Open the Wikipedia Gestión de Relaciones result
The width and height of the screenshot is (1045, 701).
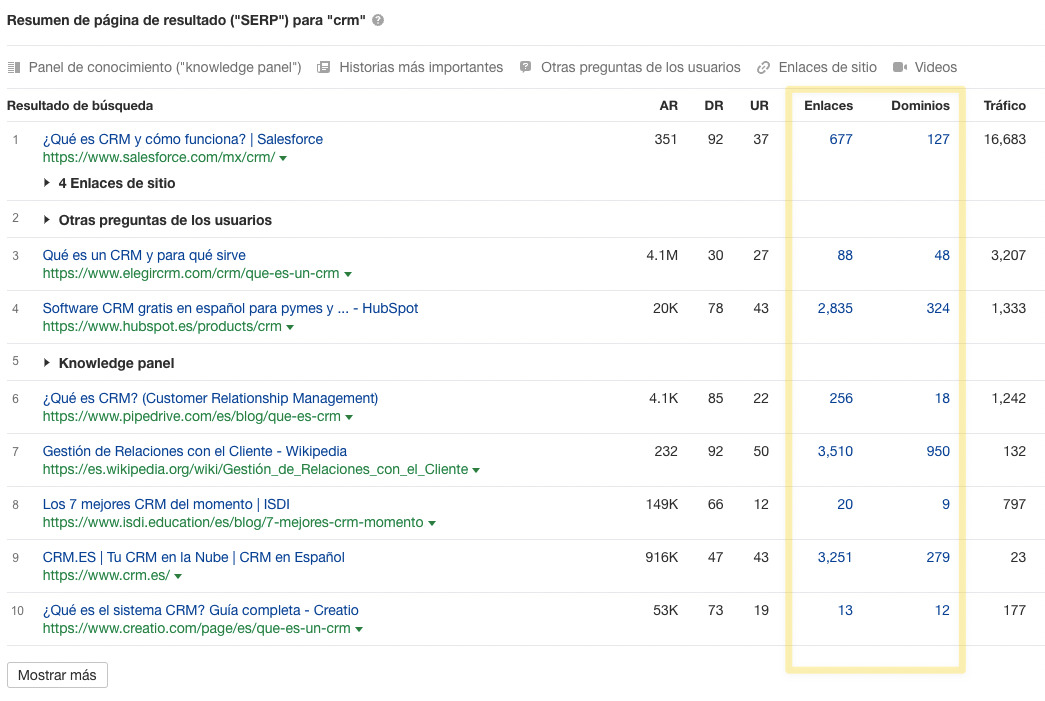click(x=194, y=451)
